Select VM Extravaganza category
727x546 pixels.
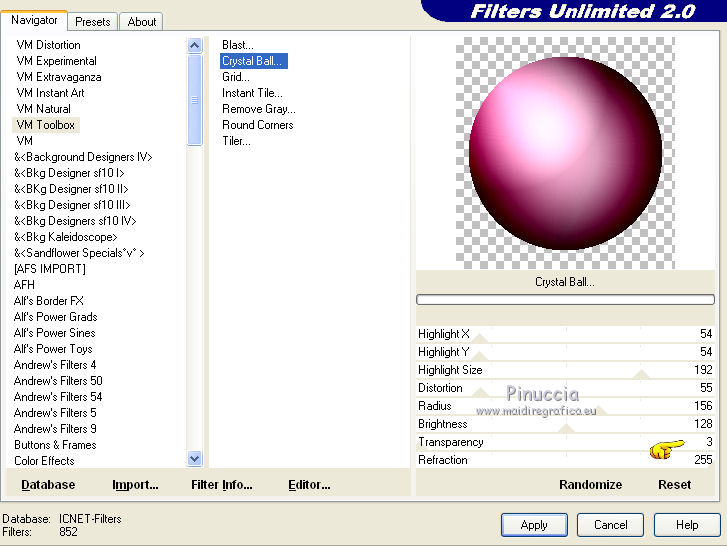(59, 77)
